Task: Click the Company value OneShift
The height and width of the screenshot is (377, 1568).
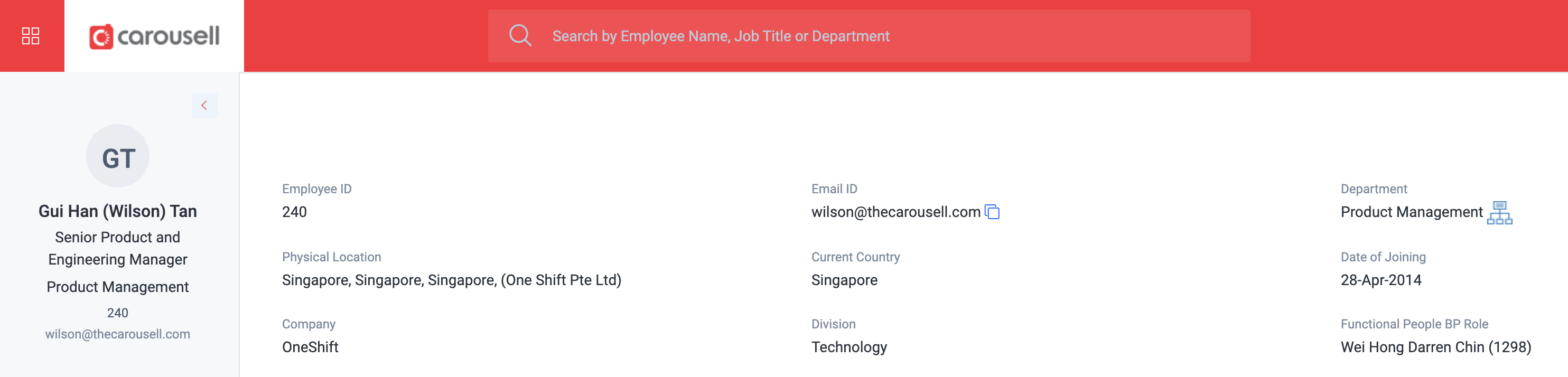Action: coord(310,347)
